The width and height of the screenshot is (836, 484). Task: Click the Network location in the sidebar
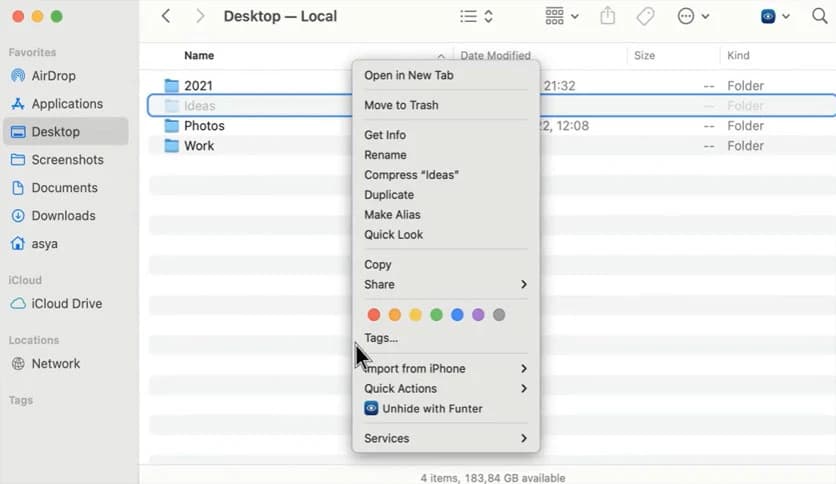coord(55,364)
